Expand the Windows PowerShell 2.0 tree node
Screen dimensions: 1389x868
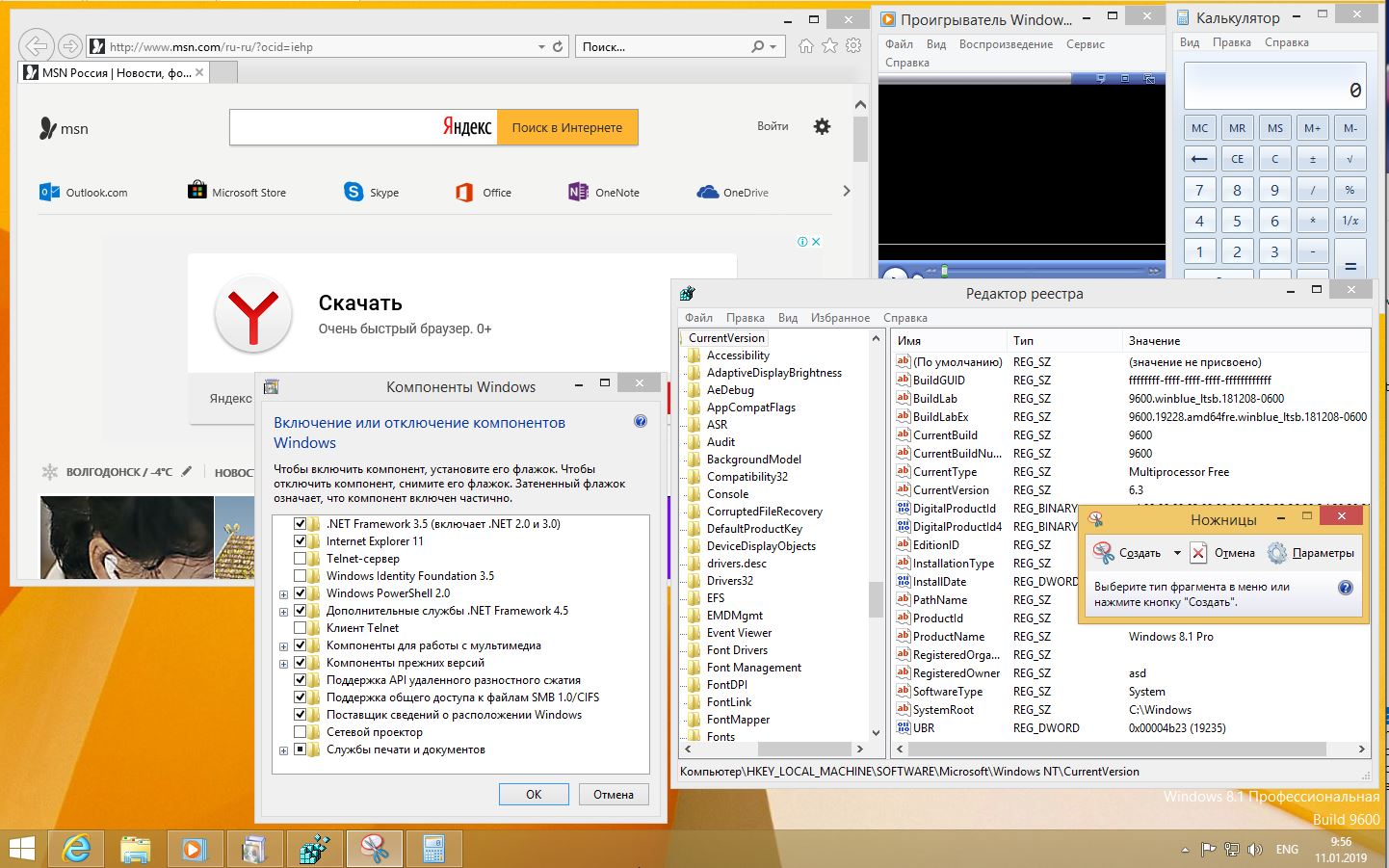click(283, 594)
